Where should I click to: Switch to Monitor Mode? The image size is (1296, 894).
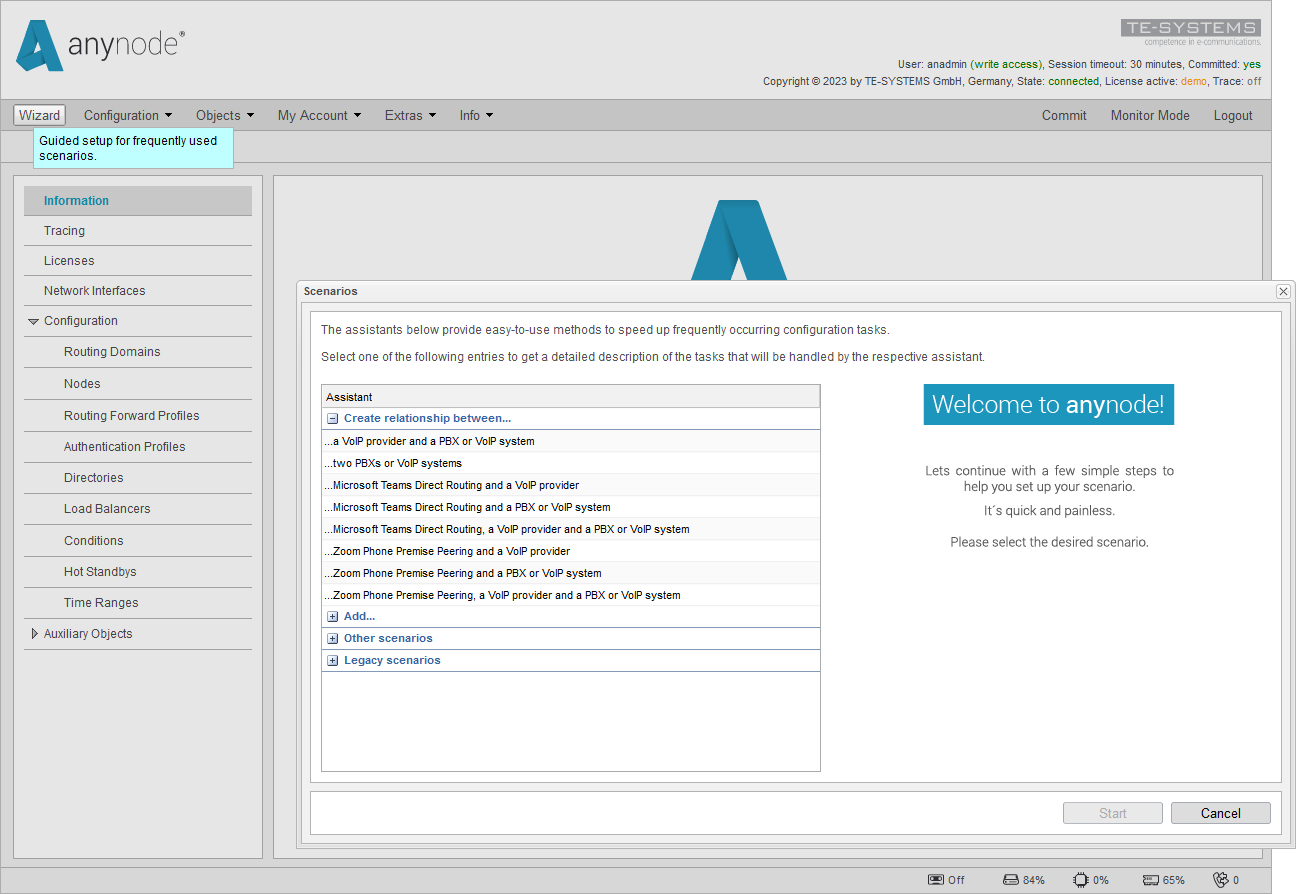[1150, 115]
